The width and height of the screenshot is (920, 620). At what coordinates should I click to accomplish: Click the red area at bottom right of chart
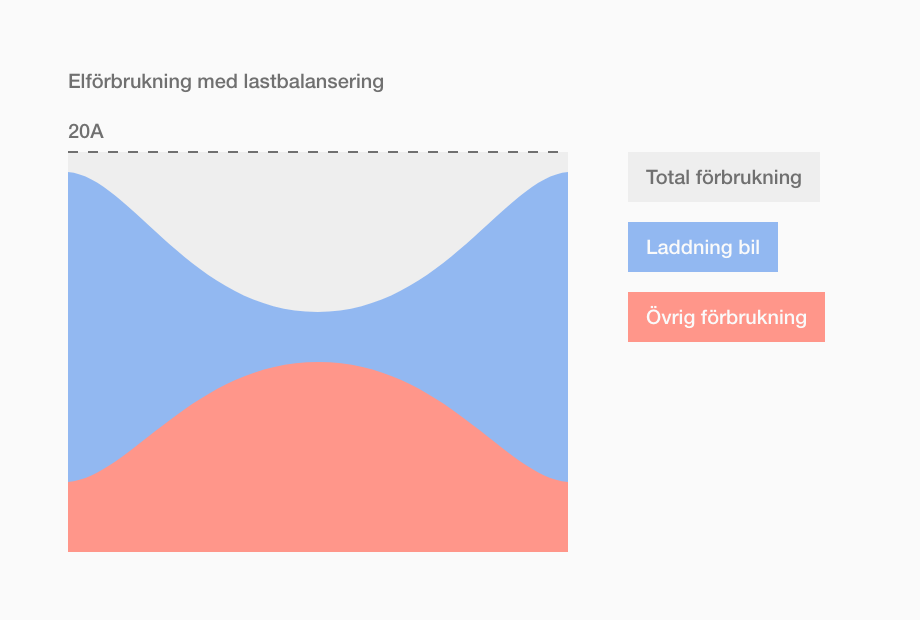click(528, 516)
